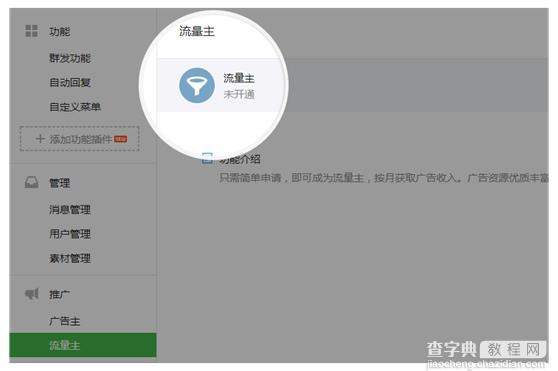558x371 pixels.
Task: Click the 添加功能插件 dashed button
Action: coord(79,139)
